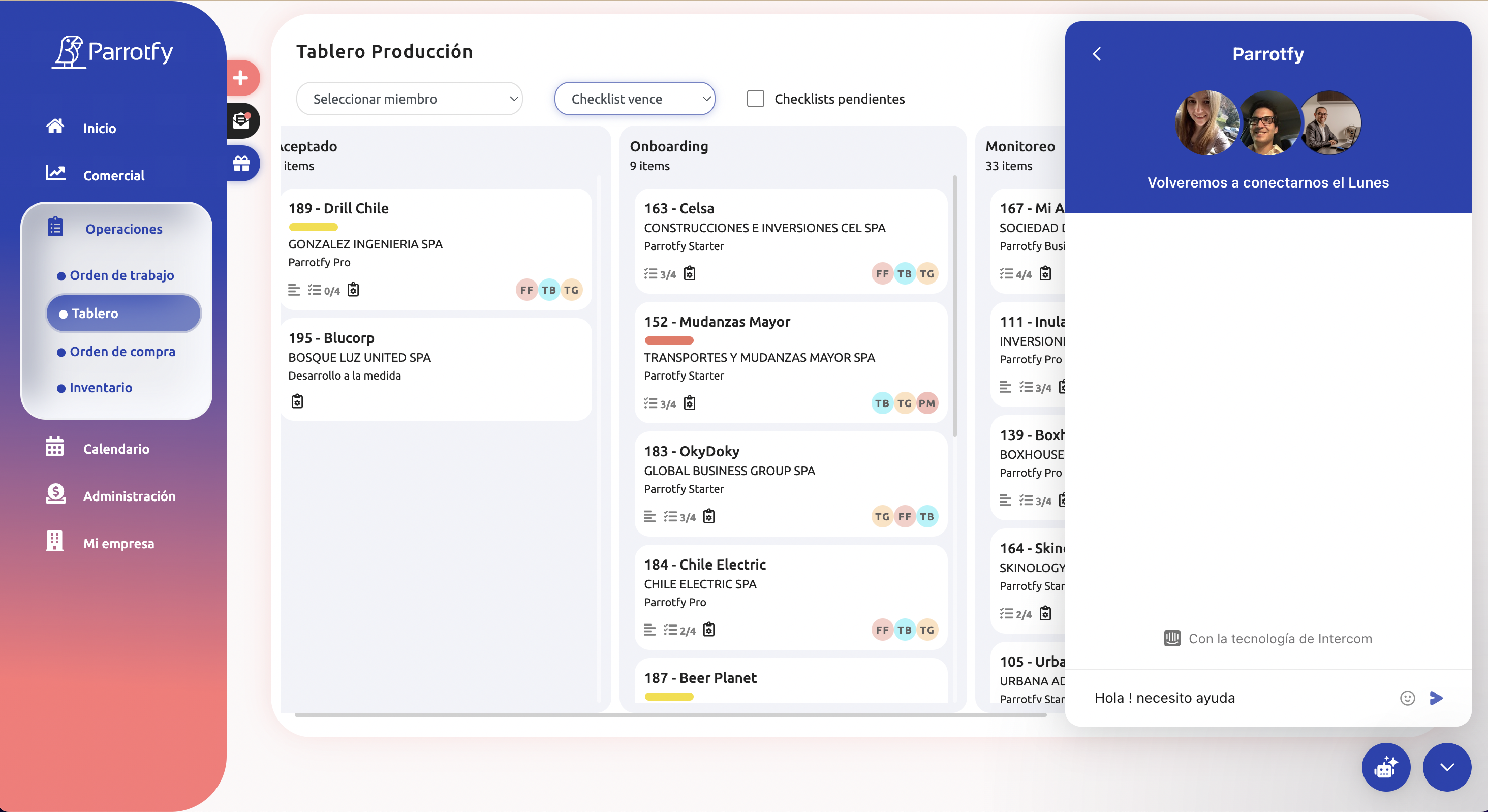
Task: Click 'GLOBAL BUSINESS GROUP SPA' text
Action: tap(729, 471)
